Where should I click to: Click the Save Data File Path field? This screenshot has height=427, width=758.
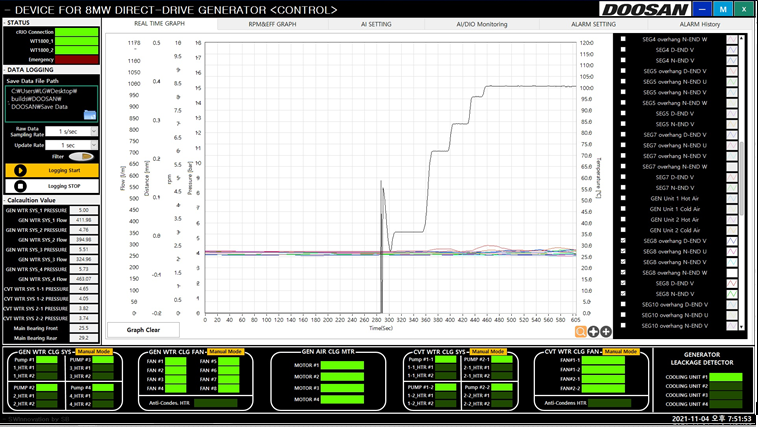click(x=50, y=103)
